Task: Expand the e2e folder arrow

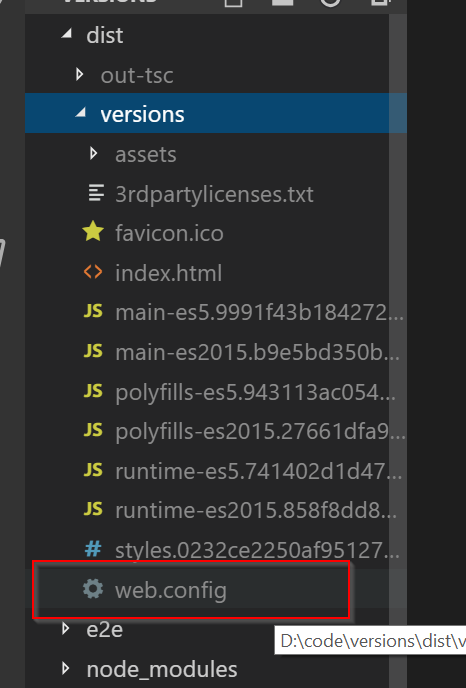Action: pos(66,629)
